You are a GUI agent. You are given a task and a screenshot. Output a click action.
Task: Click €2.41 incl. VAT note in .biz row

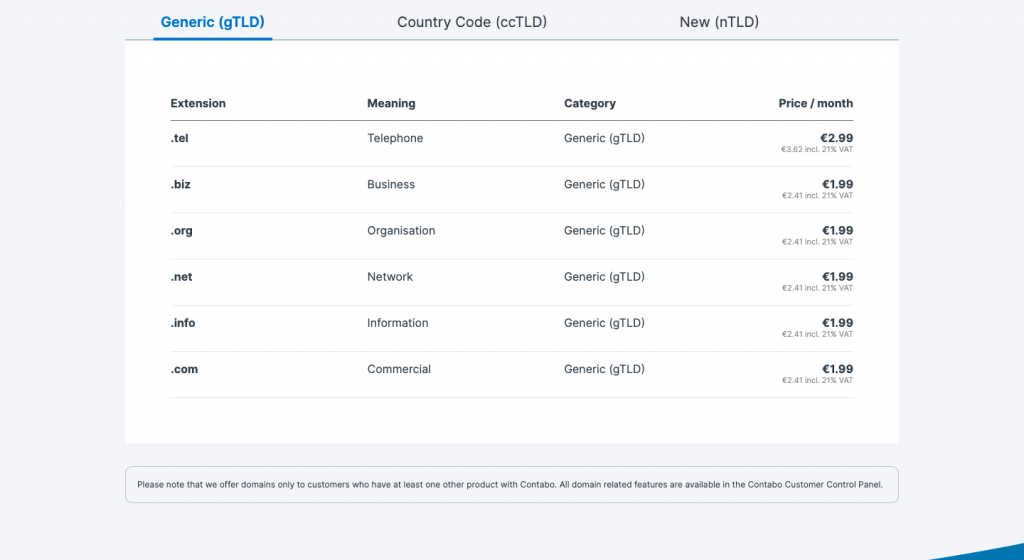pos(818,196)
